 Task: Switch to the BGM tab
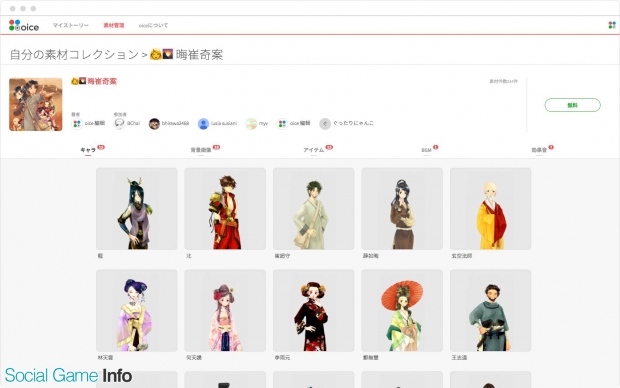pos(426,150)
